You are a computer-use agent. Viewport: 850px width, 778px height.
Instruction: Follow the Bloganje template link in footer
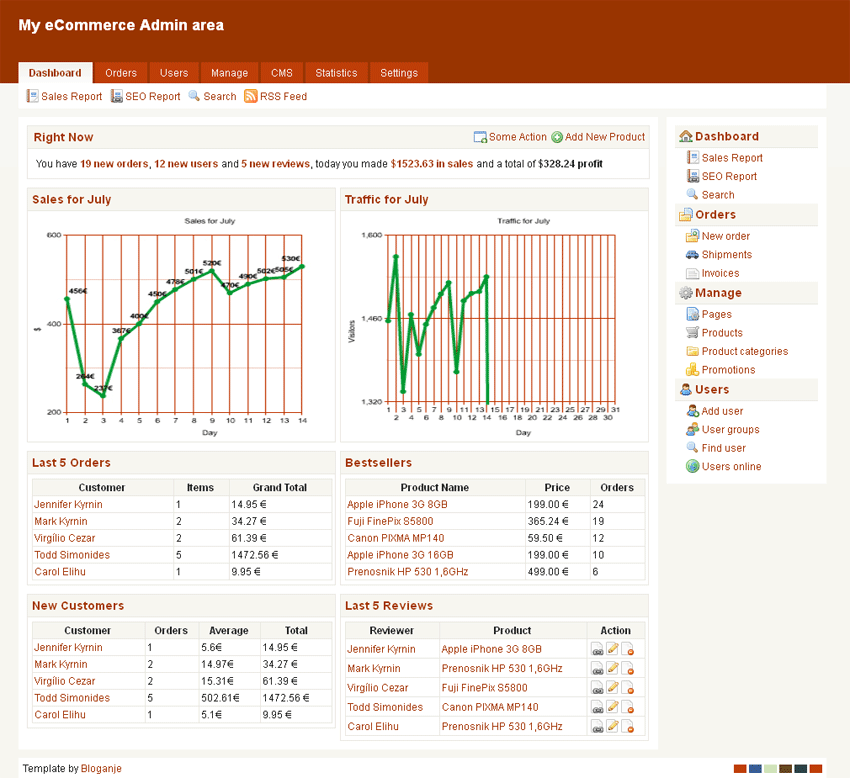[x=101, y=769]
